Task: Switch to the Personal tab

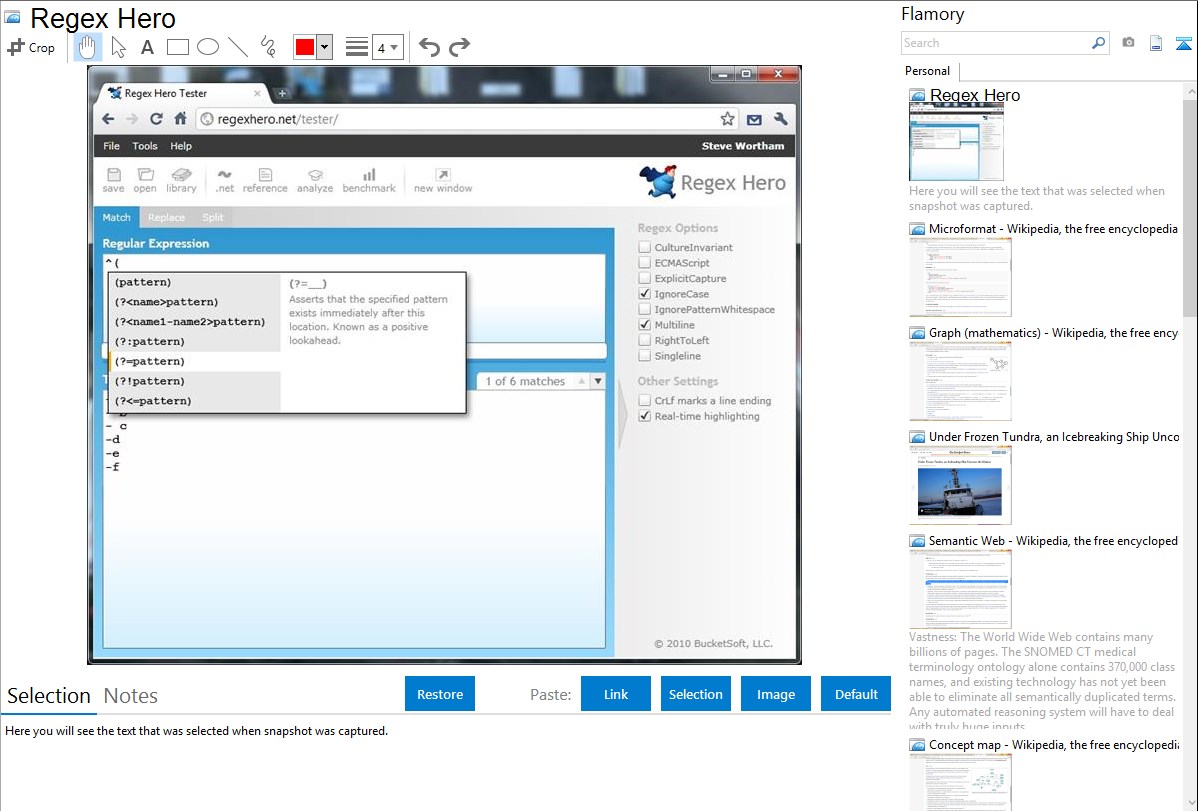Action: (x=927, y=71)
